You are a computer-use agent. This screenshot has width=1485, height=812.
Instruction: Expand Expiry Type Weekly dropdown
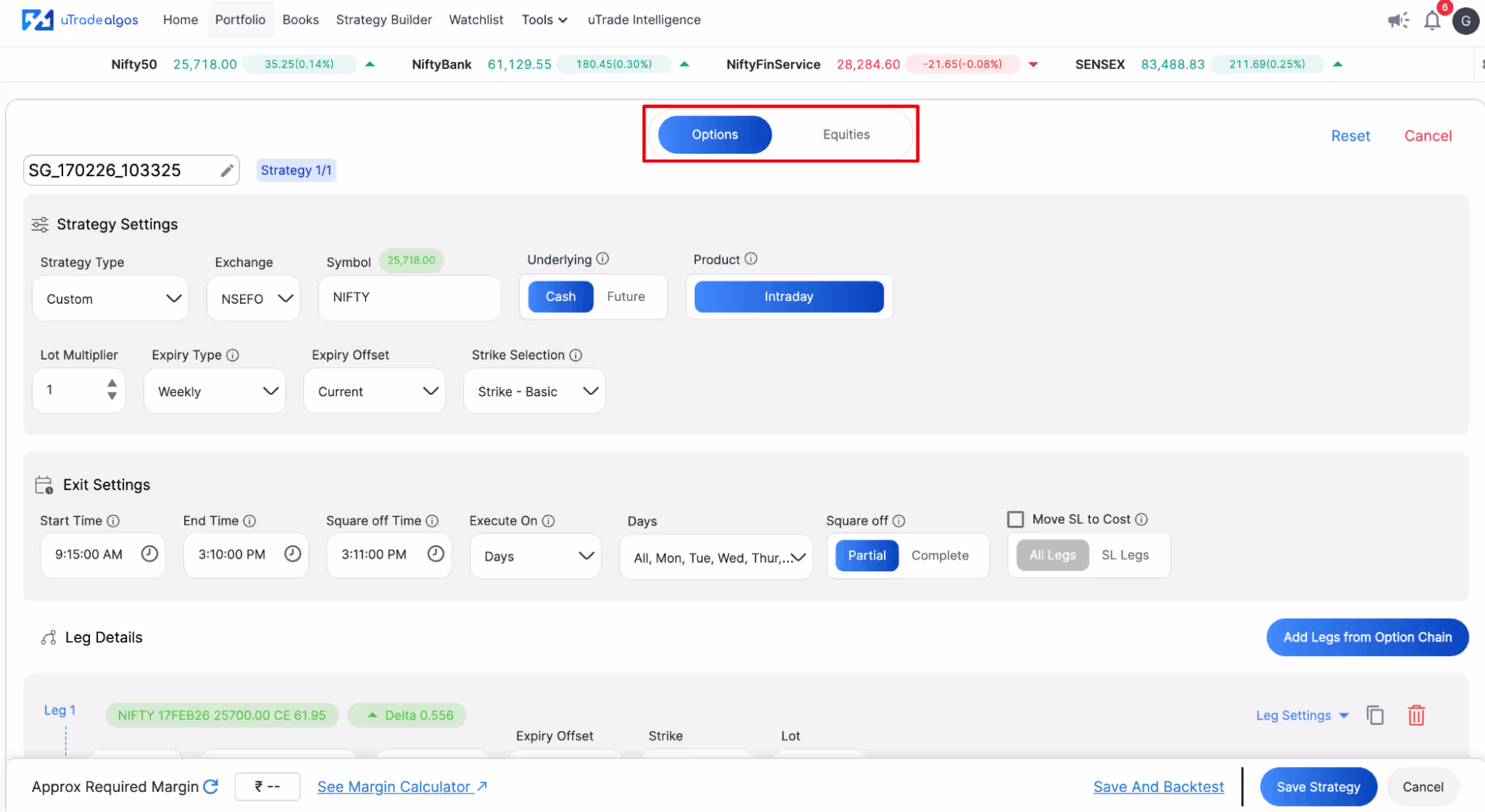(x=215, y=392)
